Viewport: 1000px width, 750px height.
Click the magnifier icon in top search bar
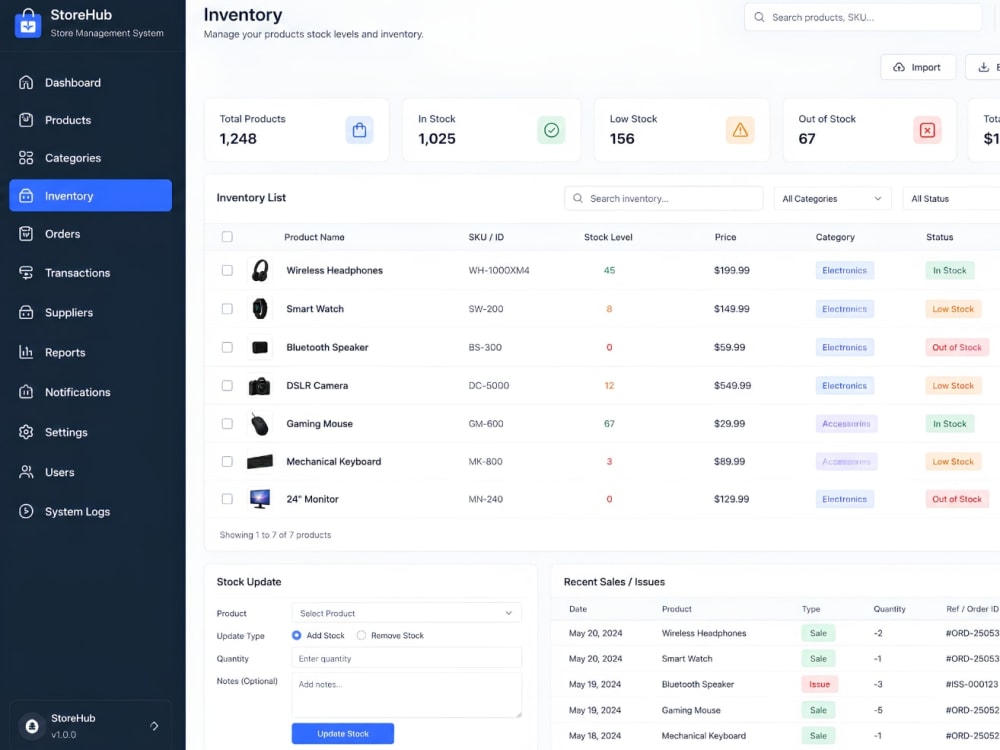click(759, 17)
